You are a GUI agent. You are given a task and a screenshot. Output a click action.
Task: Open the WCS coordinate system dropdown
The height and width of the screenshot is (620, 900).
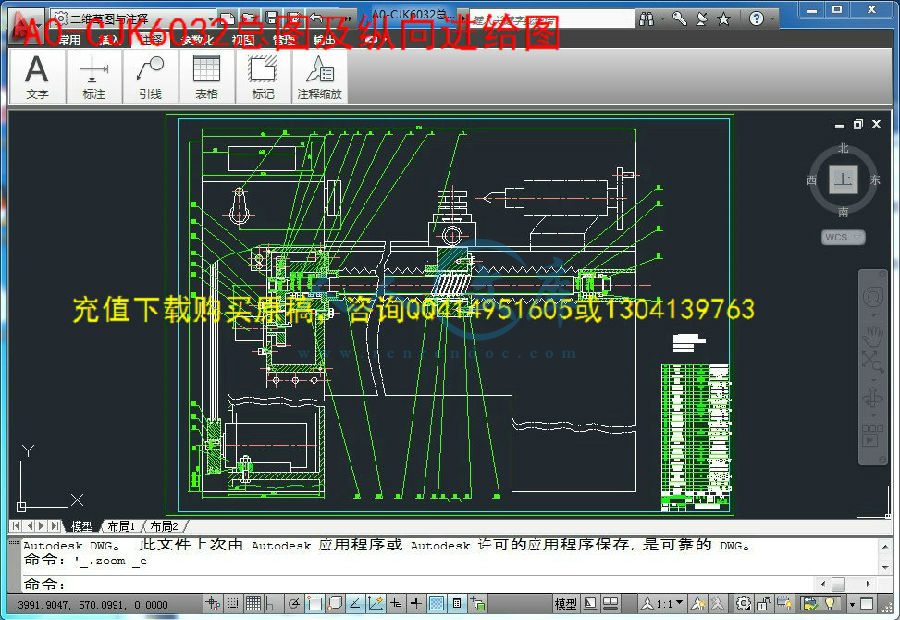(x=843, y=237)
